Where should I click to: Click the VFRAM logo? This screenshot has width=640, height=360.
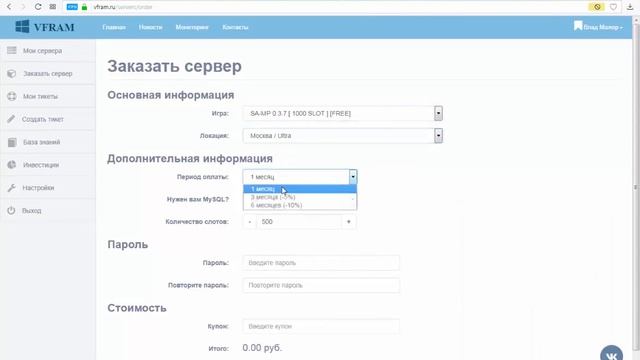coord(45,27)
